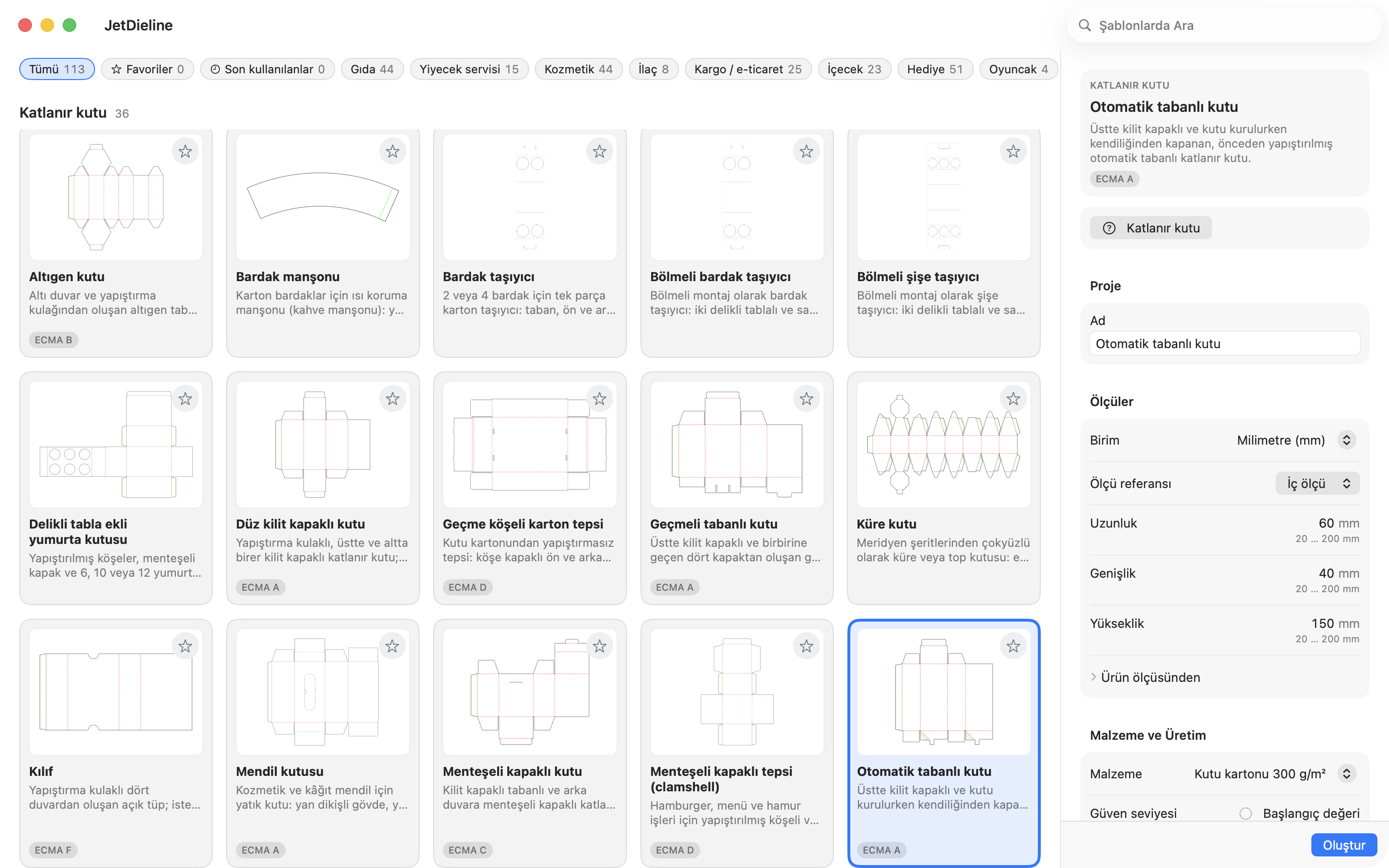
Task: Favorite Bölmeli şişe taşıyıcı template
Action: pyautogui.click(x=1013, y=151)
